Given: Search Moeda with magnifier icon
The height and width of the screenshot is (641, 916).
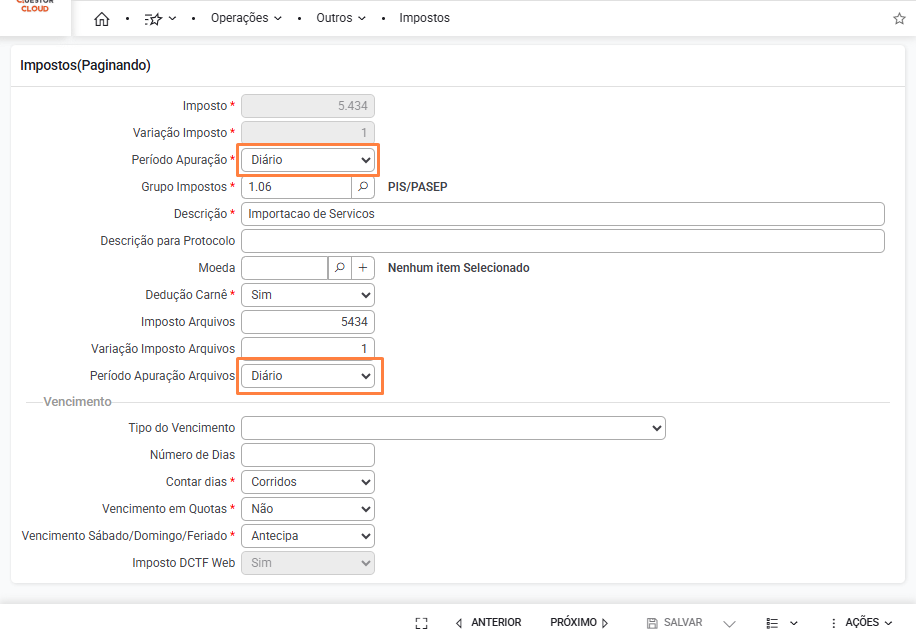Looking at the screenshot, I should click(x=340, y=268).
